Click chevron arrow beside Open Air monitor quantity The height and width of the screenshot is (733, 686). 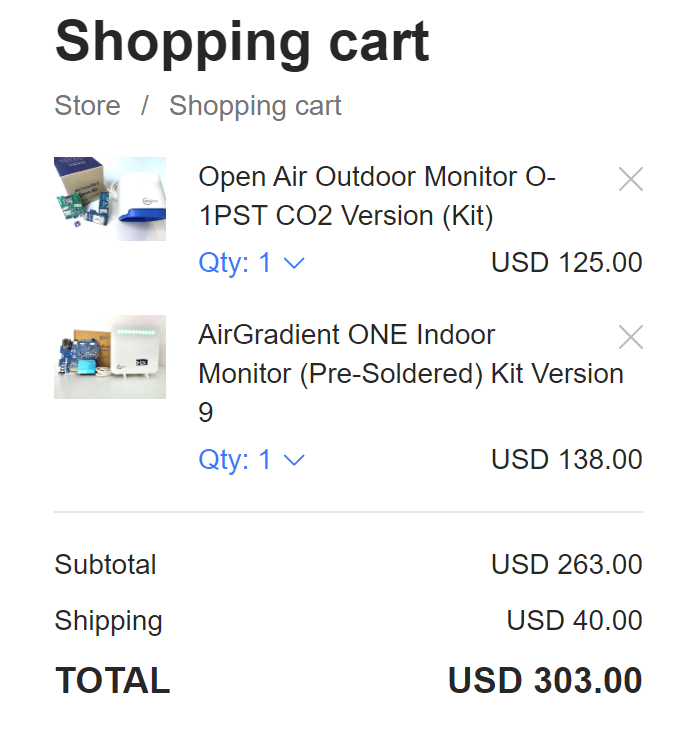pyautogui.click(x=295, y=264)
